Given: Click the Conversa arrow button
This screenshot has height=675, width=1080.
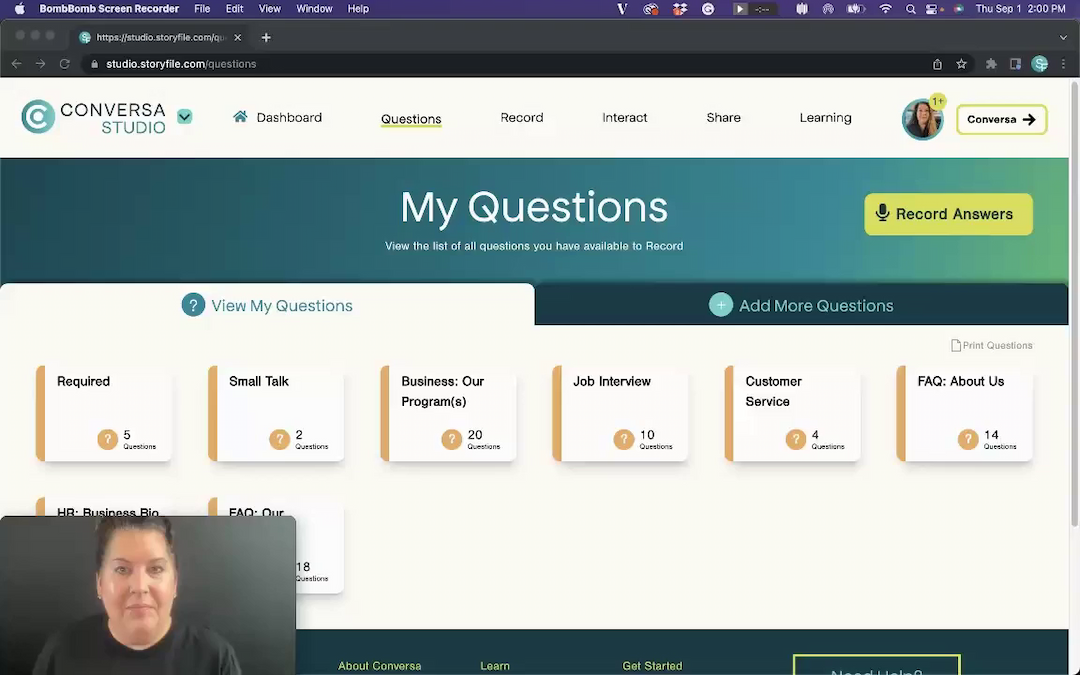Looking at the screenshot, I should coord(1001,119).
